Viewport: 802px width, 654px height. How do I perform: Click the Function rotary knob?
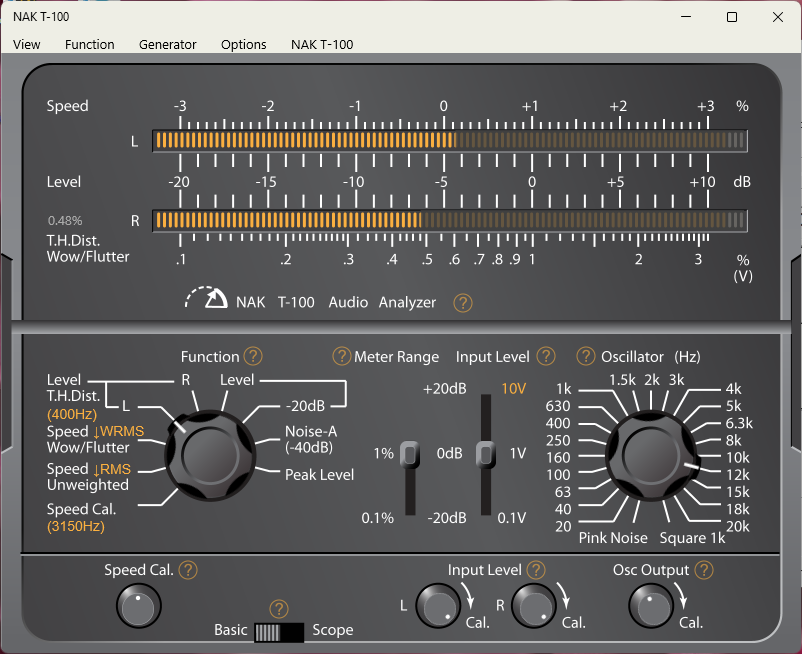pyautogui.click(x=210, y=455)
